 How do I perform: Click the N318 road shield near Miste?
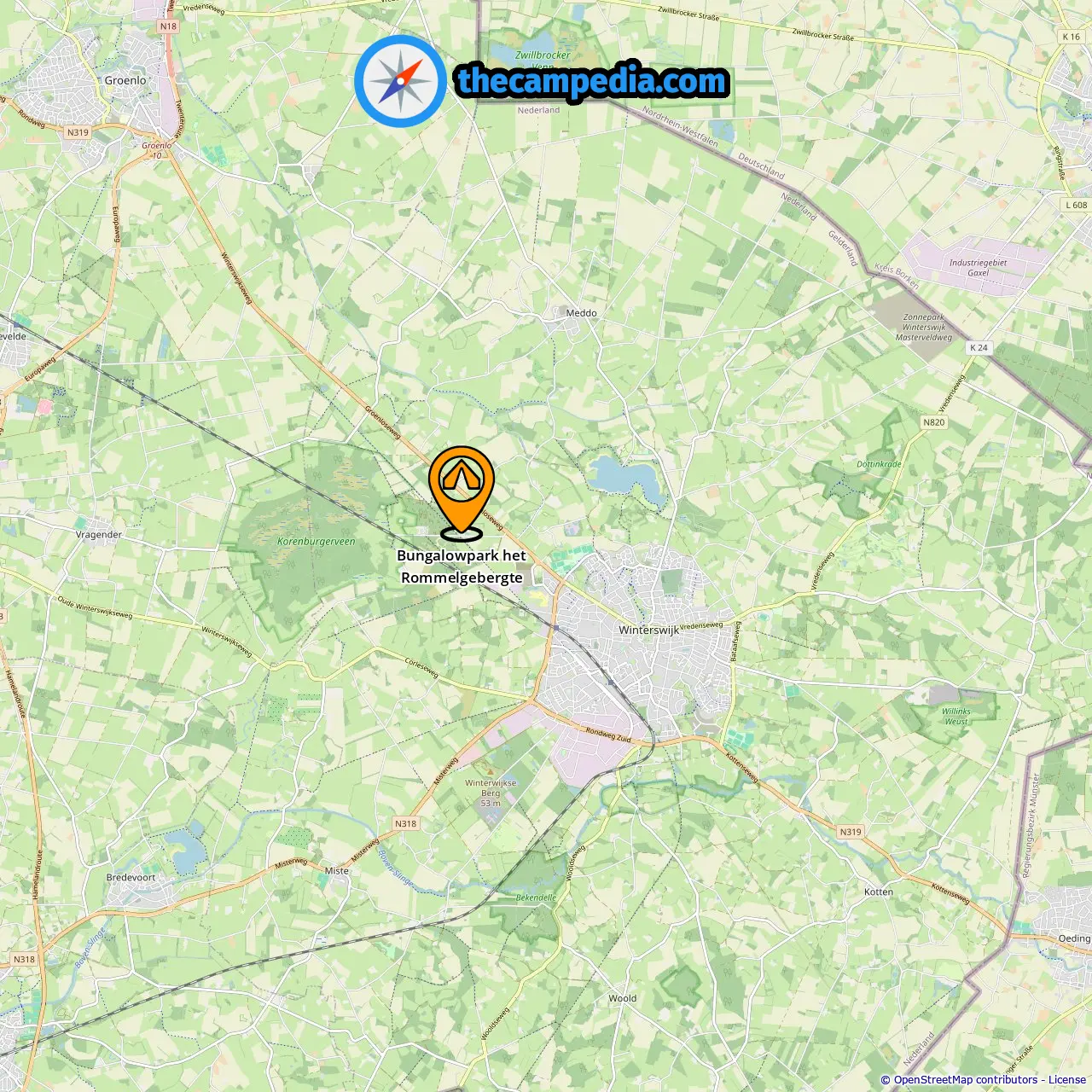coord(405,823)
